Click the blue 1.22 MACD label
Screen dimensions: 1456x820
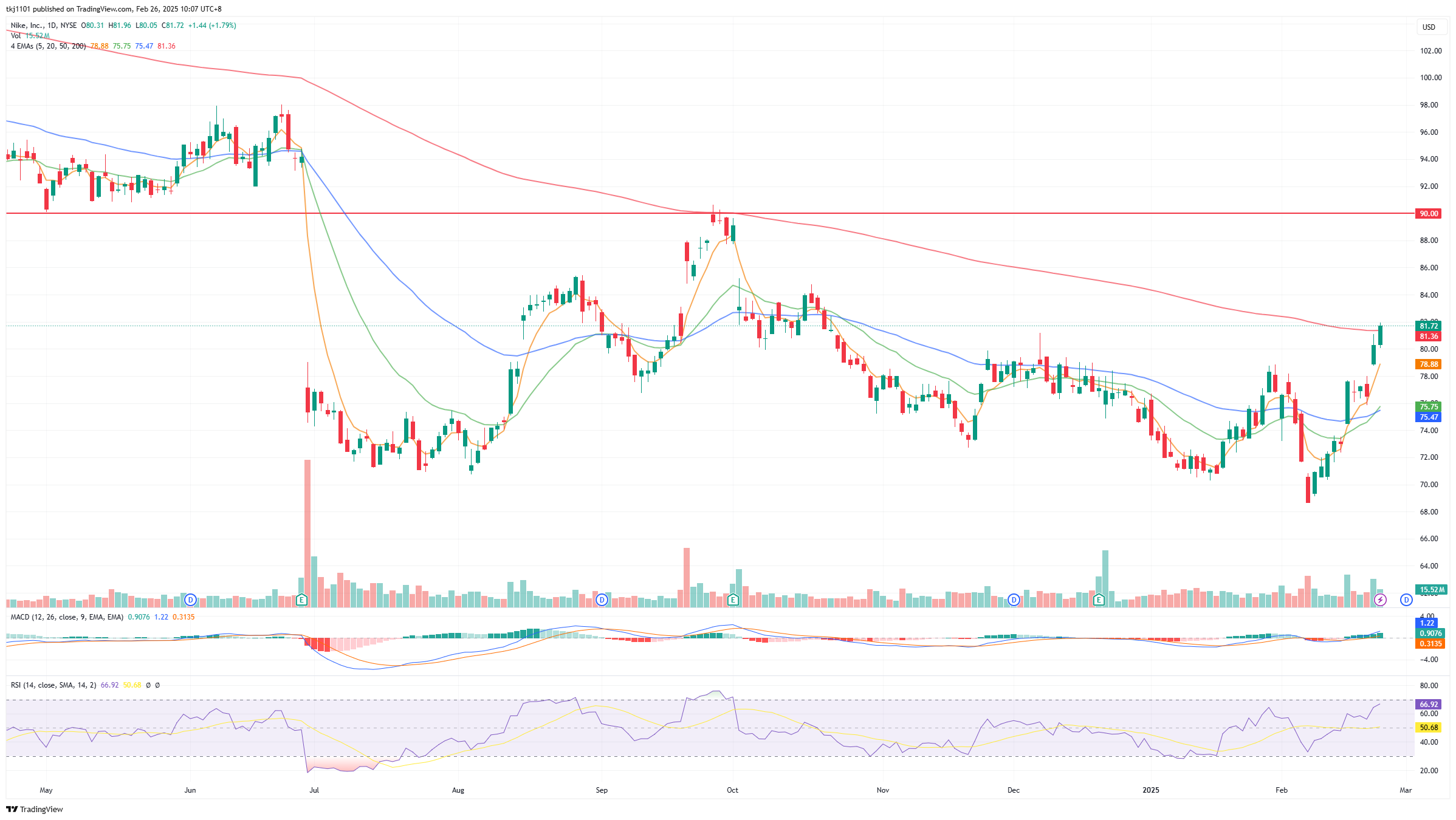pos(1427,623)
